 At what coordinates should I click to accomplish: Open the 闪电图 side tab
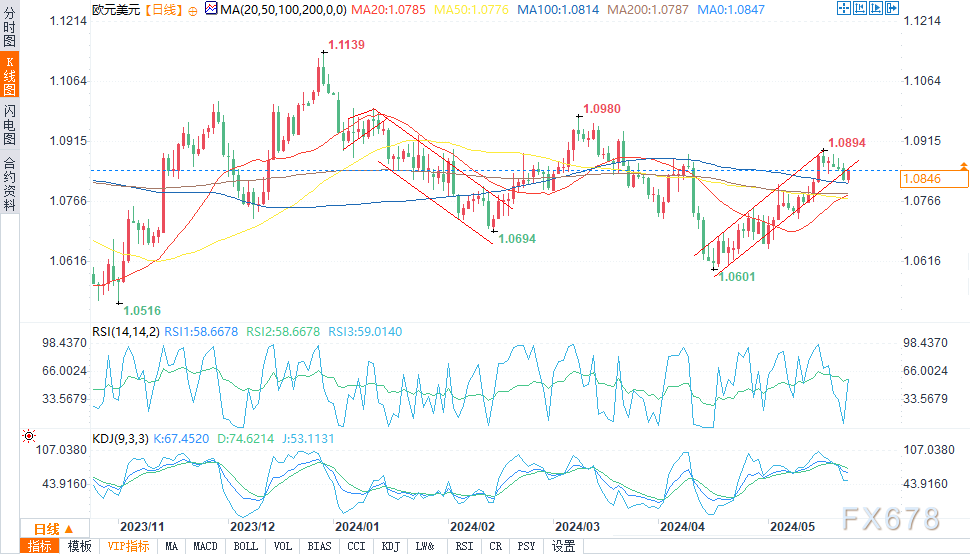9,124
